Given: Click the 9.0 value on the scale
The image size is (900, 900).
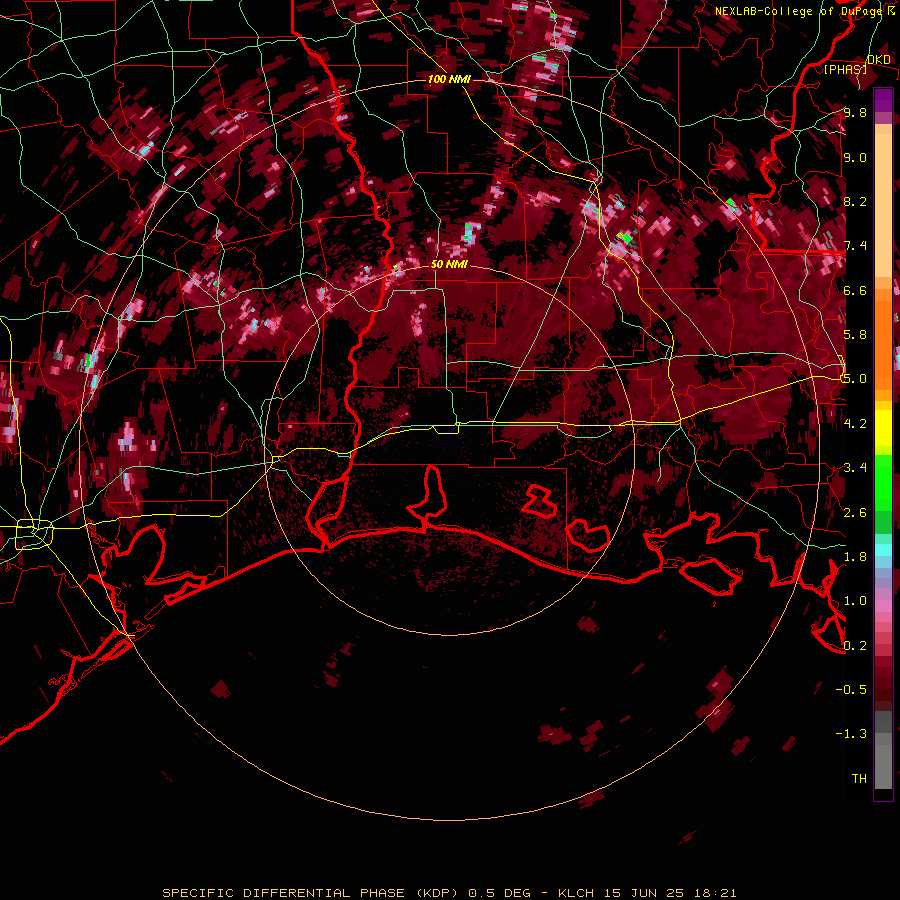Looking at the screenshot, I should pos(855,157).
